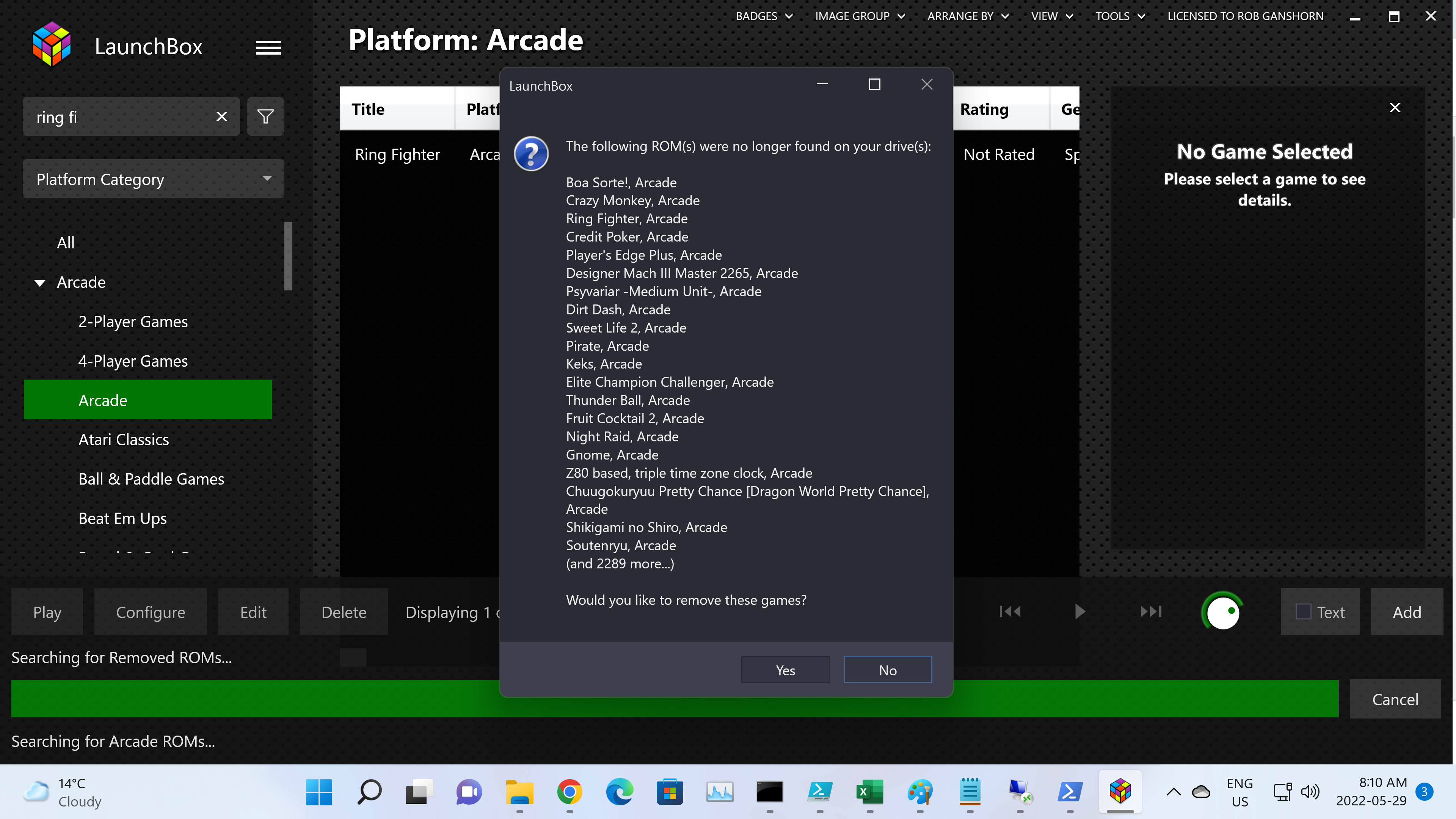The height and width of the screenshot is (819, 1456).
Task: Cancel the ROM search progress
Action: click(x=1395, y=699)
